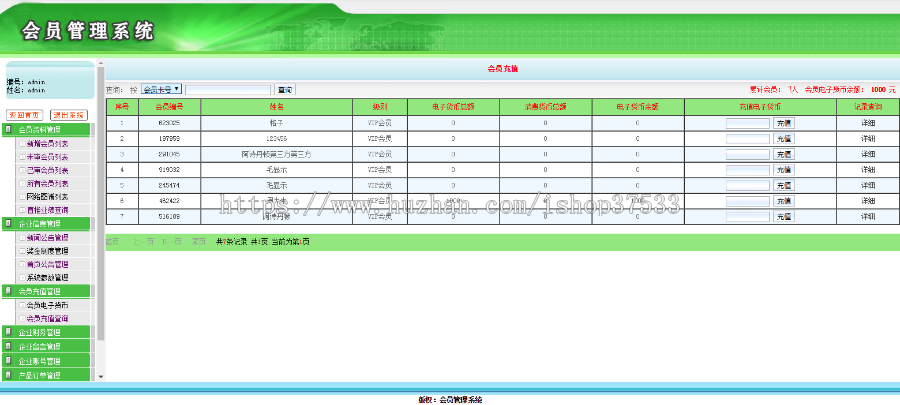This screenshot has height=405, width=900.
Task: Click the recharge amount field in row 2
Action: click(x=747, y=139)
